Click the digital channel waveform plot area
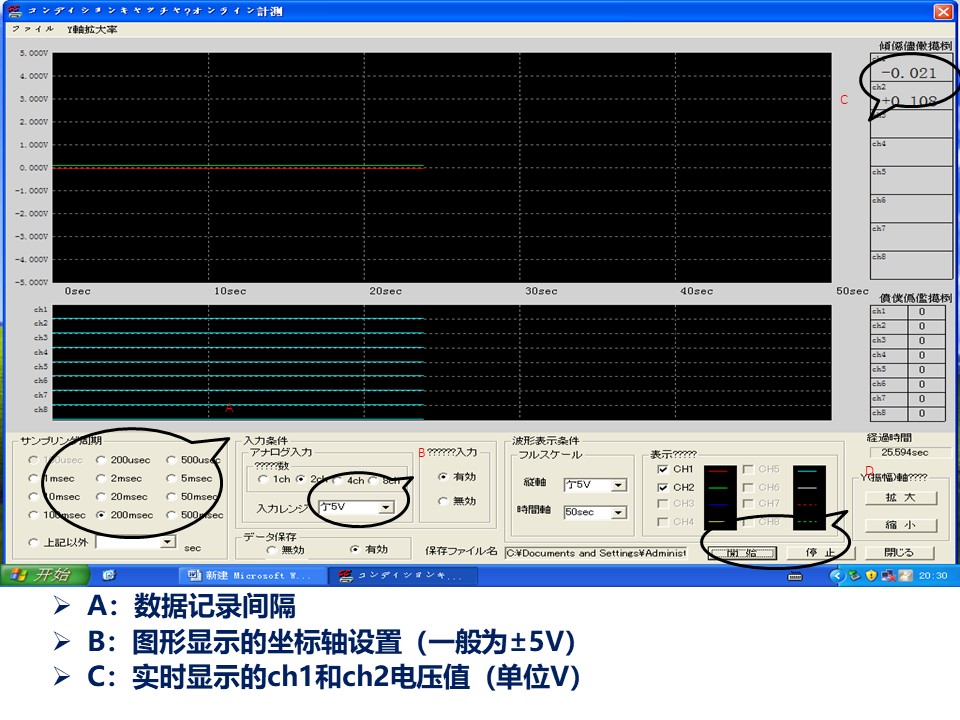 441,362
